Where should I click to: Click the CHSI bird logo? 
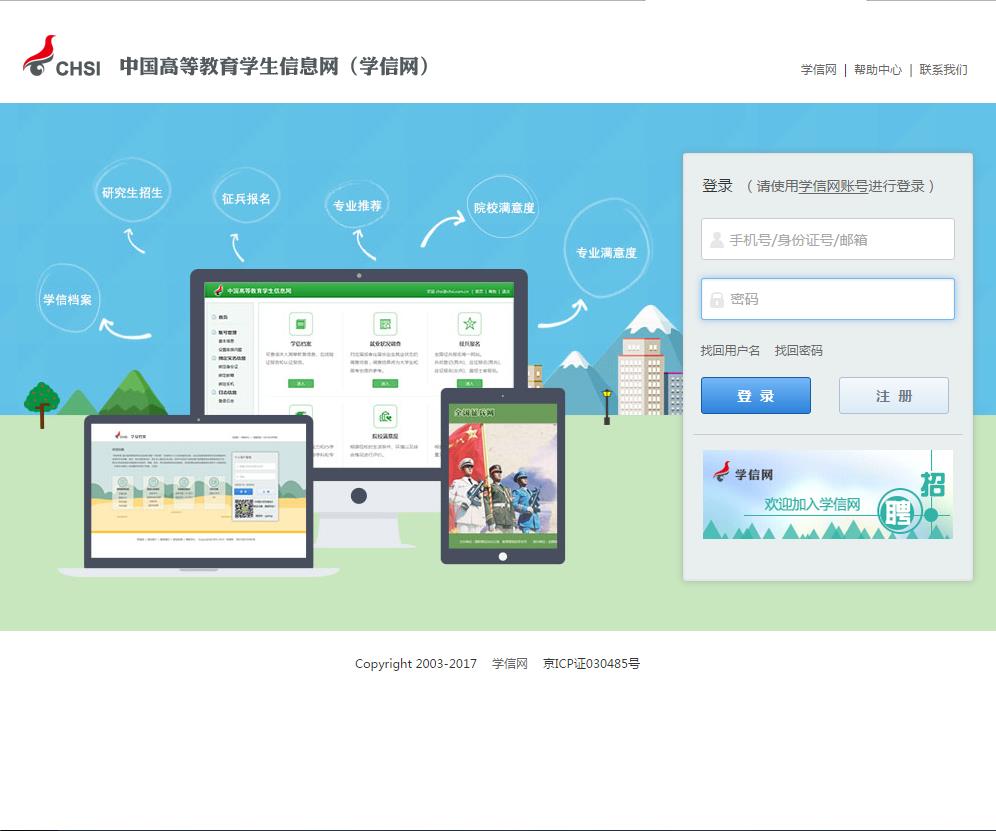coord(62,56)
